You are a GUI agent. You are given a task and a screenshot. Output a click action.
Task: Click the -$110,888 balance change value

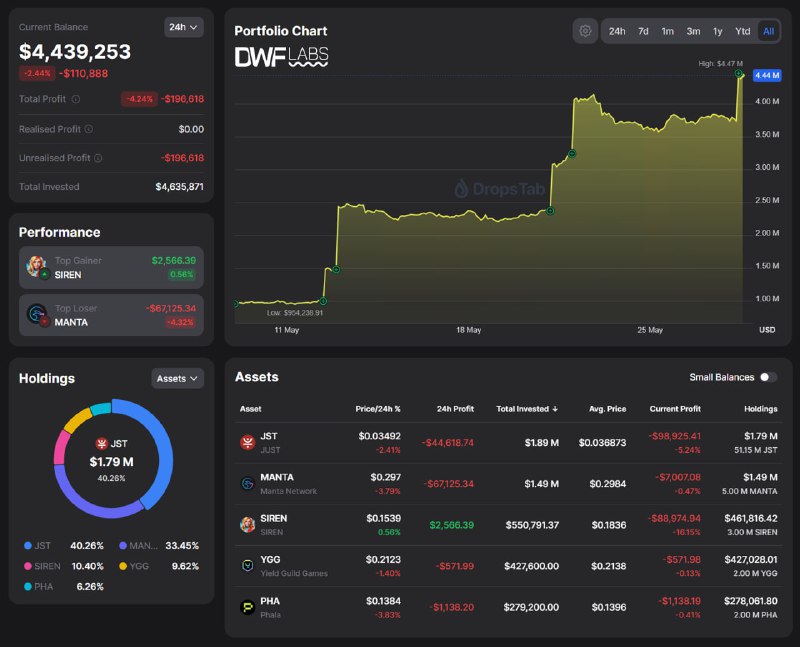pos(83,73)
